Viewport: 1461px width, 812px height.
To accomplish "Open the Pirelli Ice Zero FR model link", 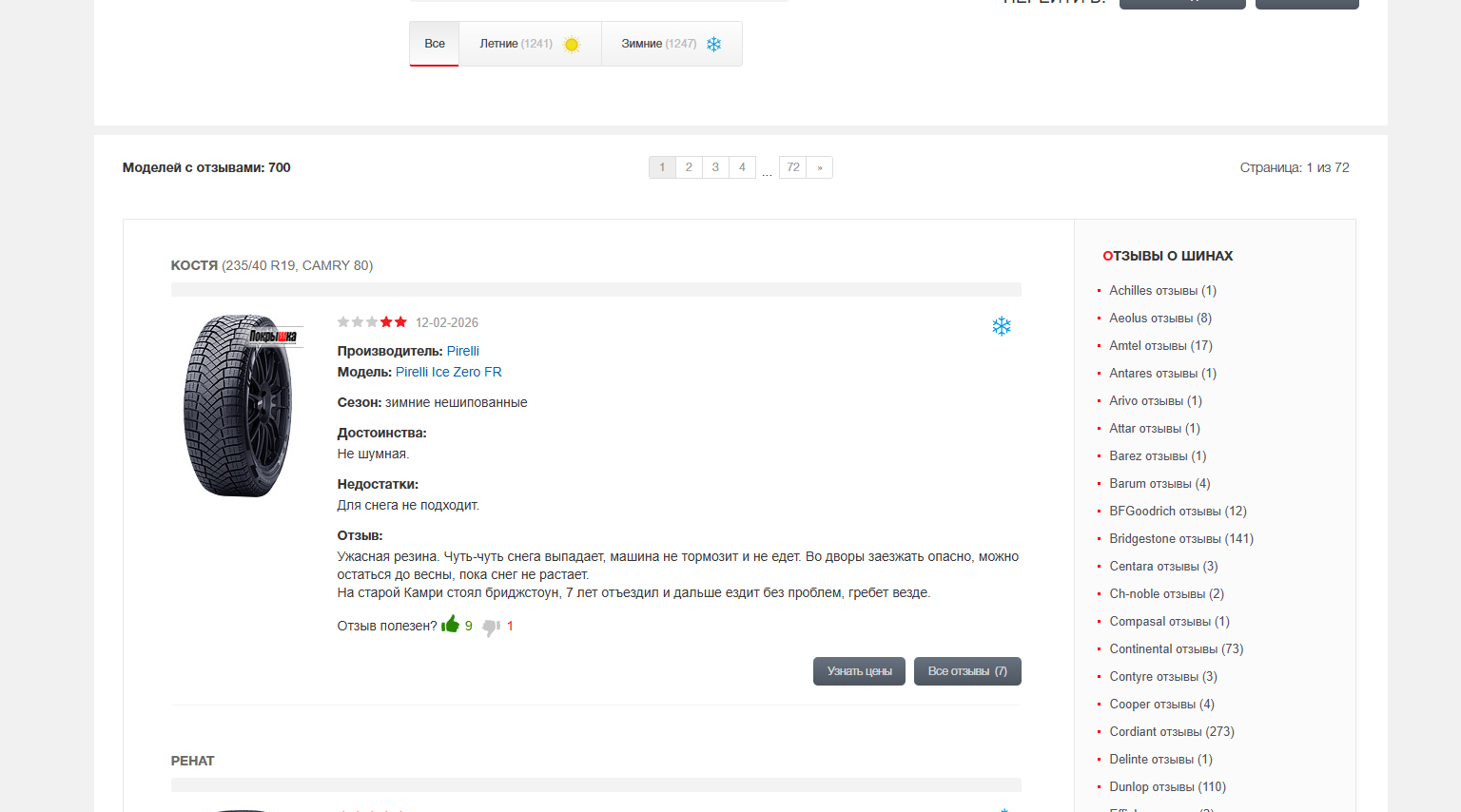I will (449, 372).
